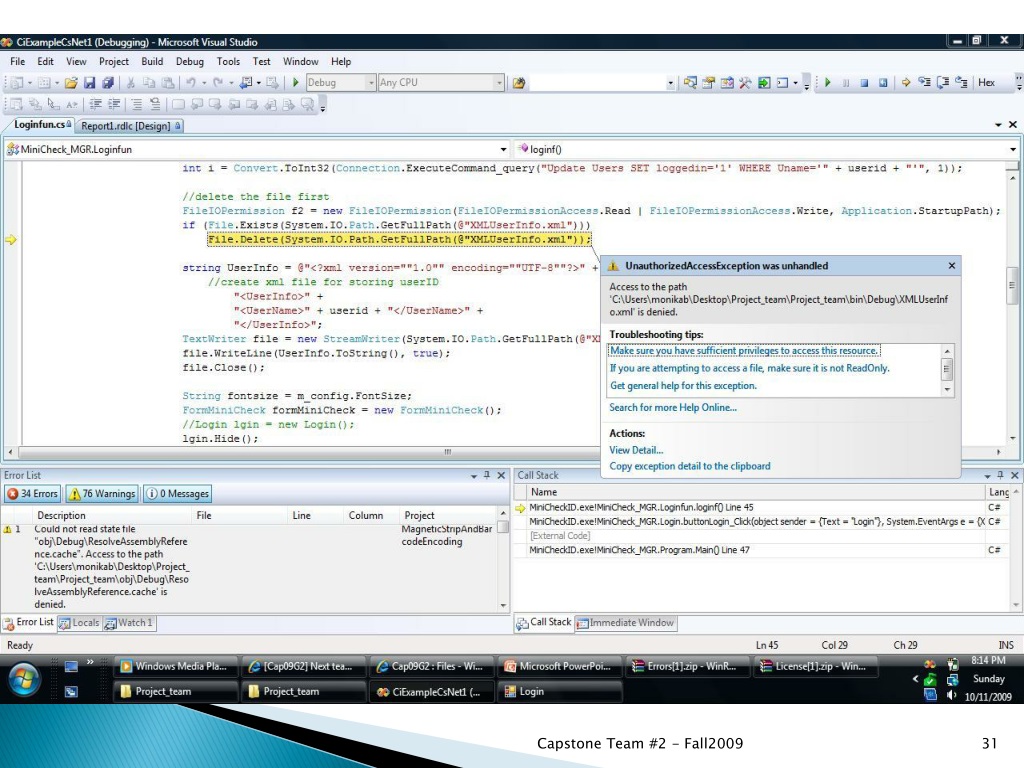Click 'If you are attempting to access a file' tip
Screen dimensions: 1024x768
[749, 368]
